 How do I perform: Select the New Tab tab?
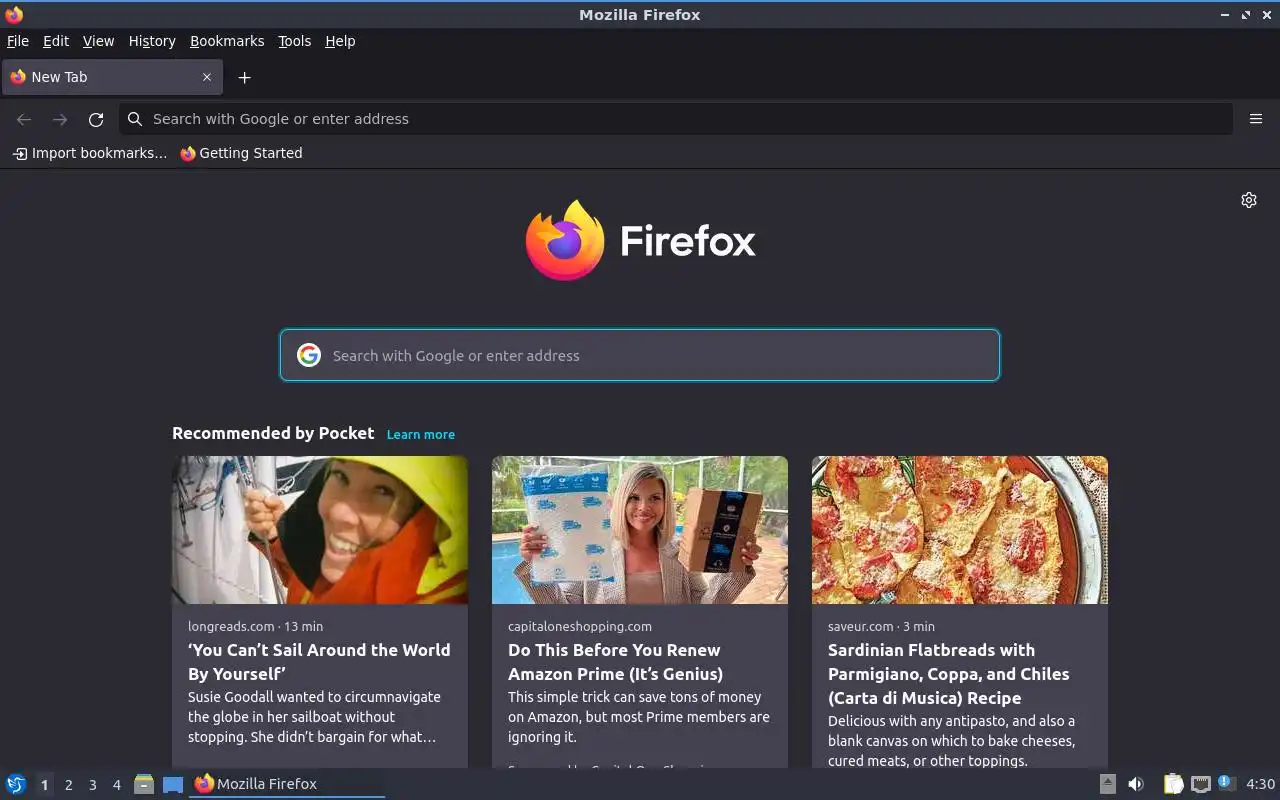(112, 77)
